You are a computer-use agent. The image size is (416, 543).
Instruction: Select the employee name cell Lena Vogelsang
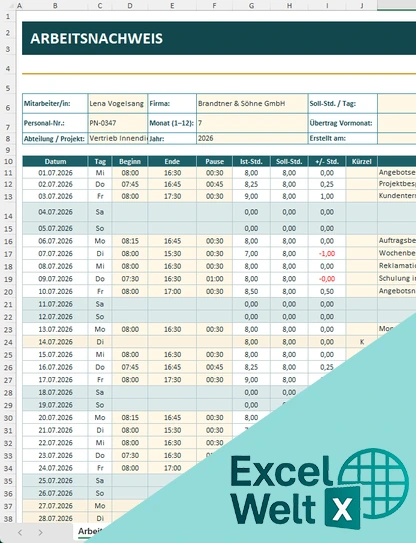pyautogui.click(x=118, y=104)
